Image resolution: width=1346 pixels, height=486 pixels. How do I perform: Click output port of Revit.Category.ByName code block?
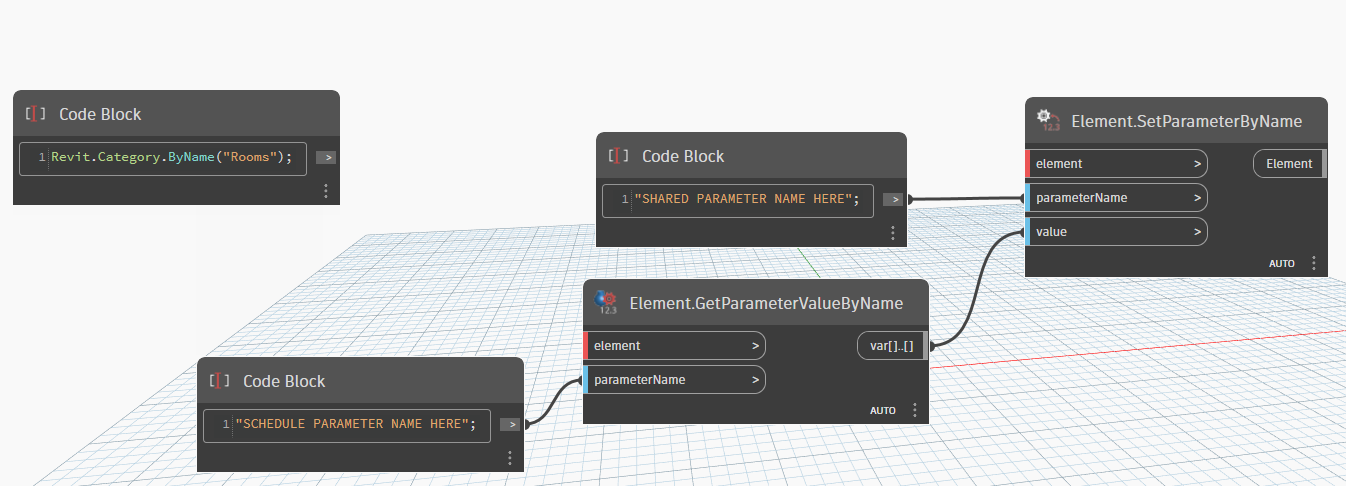tap(326, 157)
